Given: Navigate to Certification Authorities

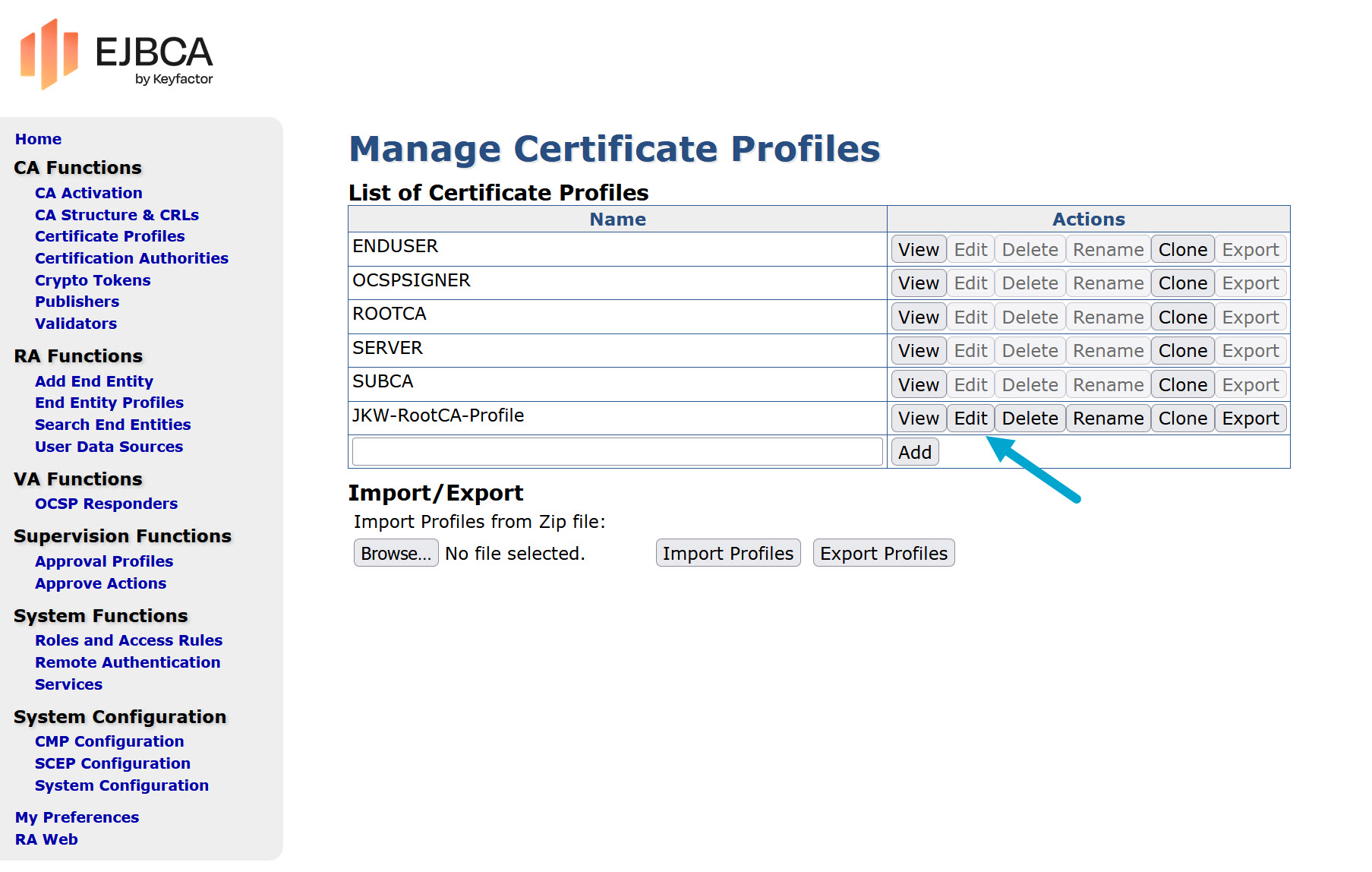Looking at the screenshot, I should 131,258.
